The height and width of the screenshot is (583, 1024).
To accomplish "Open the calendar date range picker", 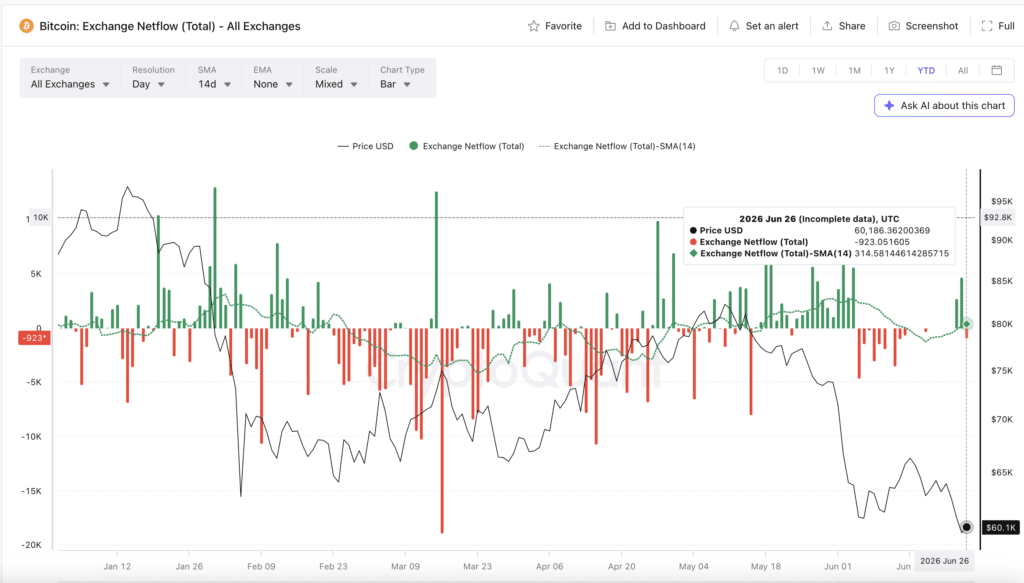I will pos(997,71).
